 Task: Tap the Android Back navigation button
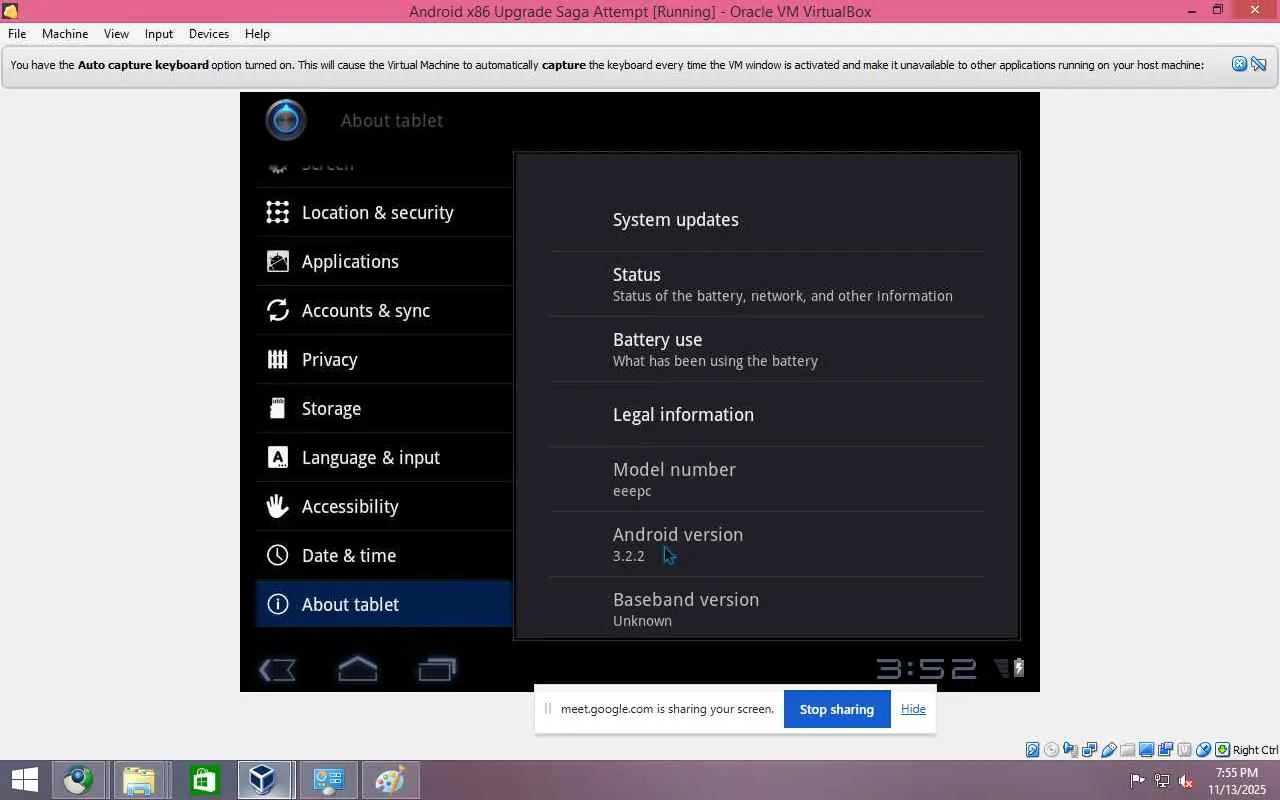[277, 669]
